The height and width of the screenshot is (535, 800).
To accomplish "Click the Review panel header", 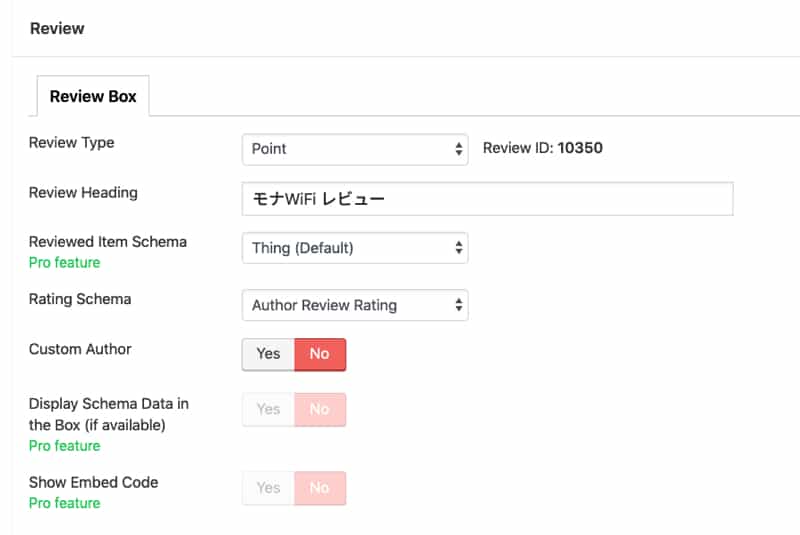I will (x=57, y=28).
